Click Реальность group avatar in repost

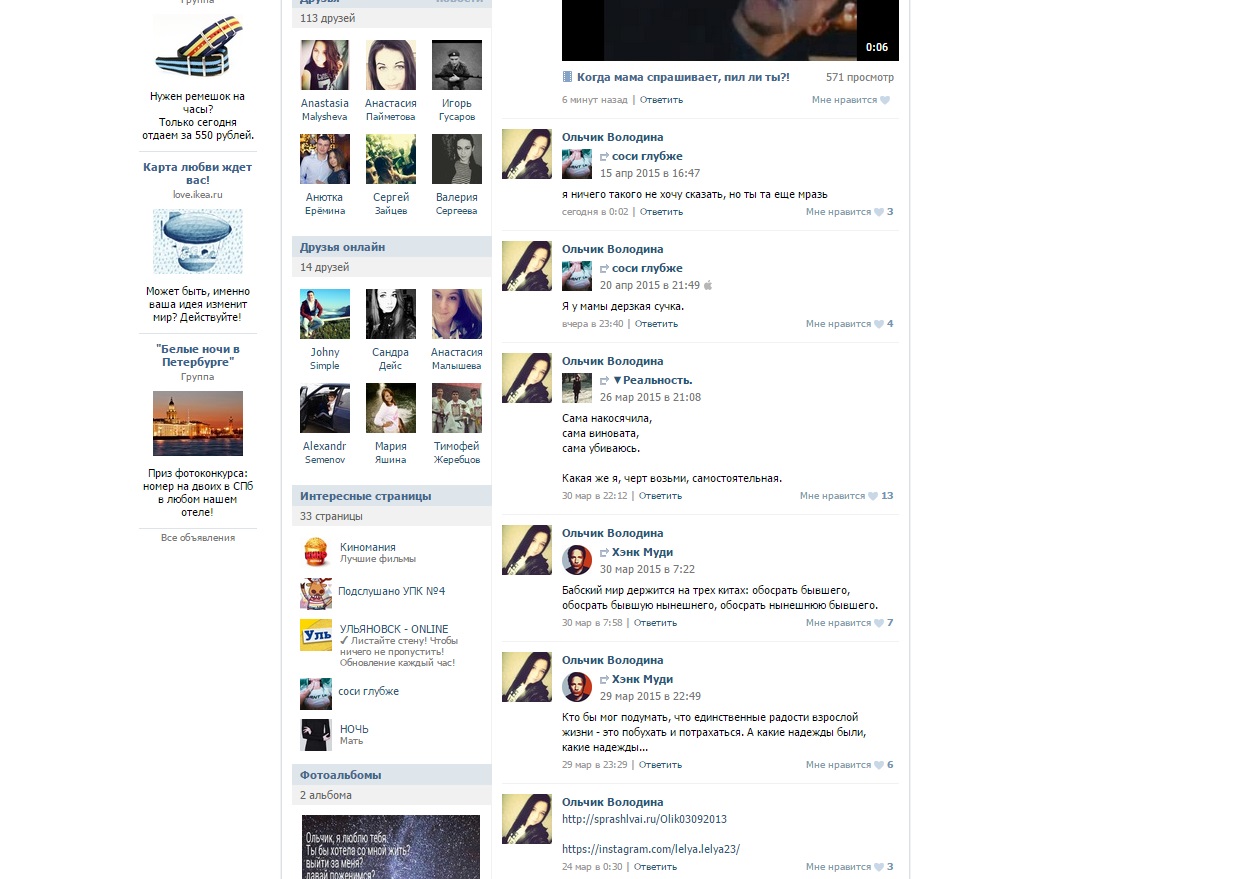tap(577, 388)
